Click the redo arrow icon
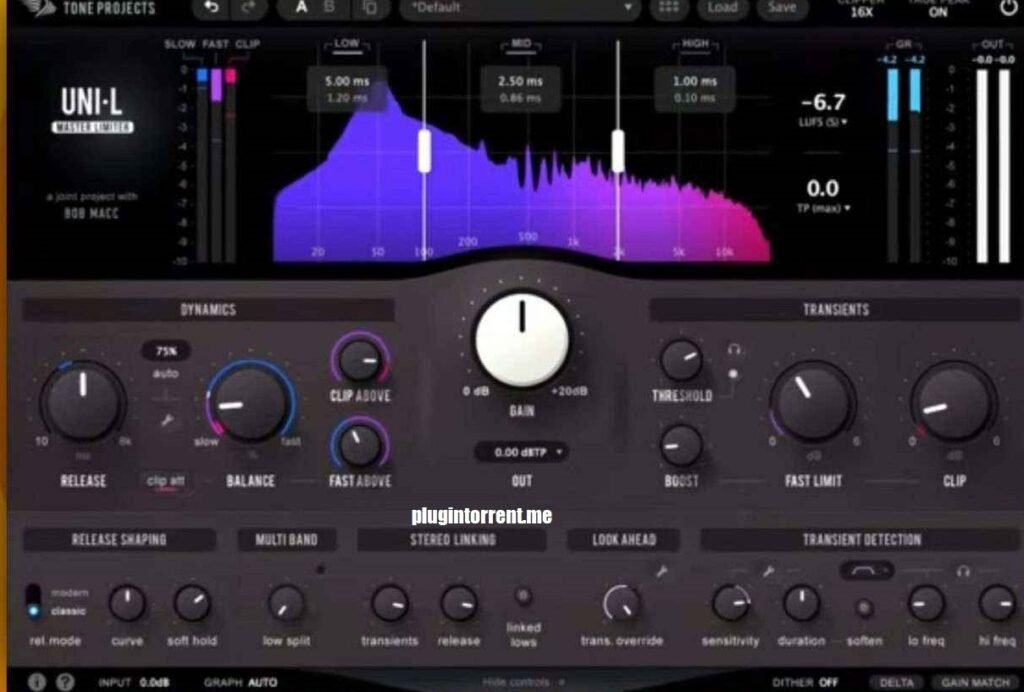 click(x=249, y=8)
